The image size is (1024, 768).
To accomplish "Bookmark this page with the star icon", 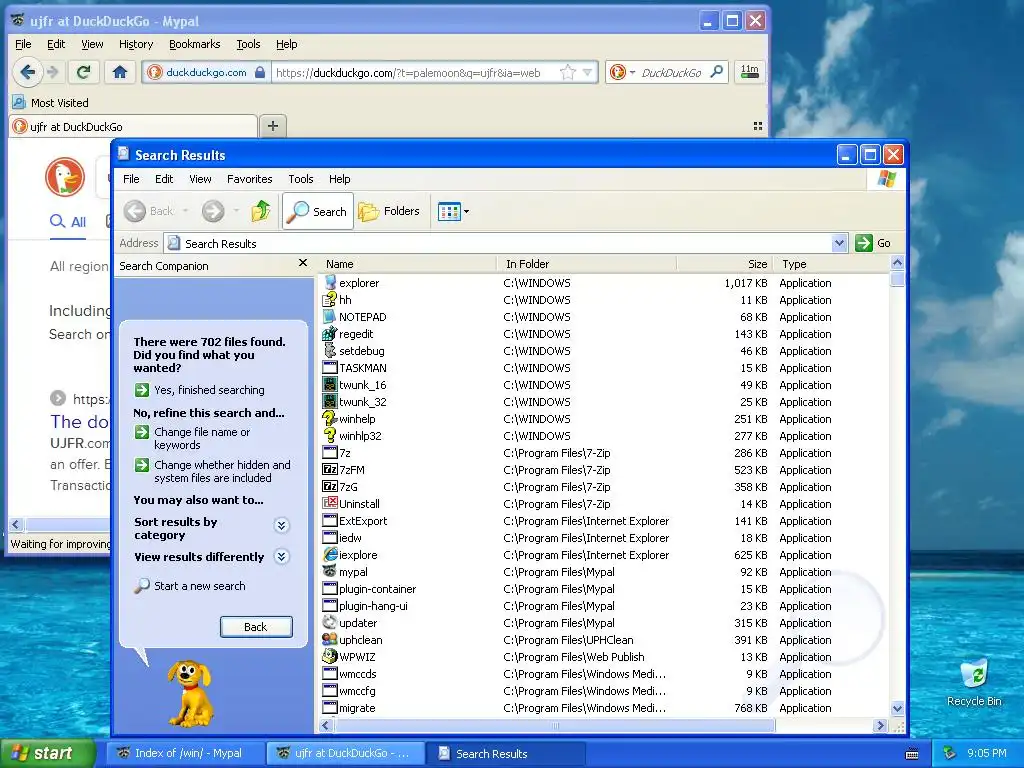I will click(x=568, y=72).
